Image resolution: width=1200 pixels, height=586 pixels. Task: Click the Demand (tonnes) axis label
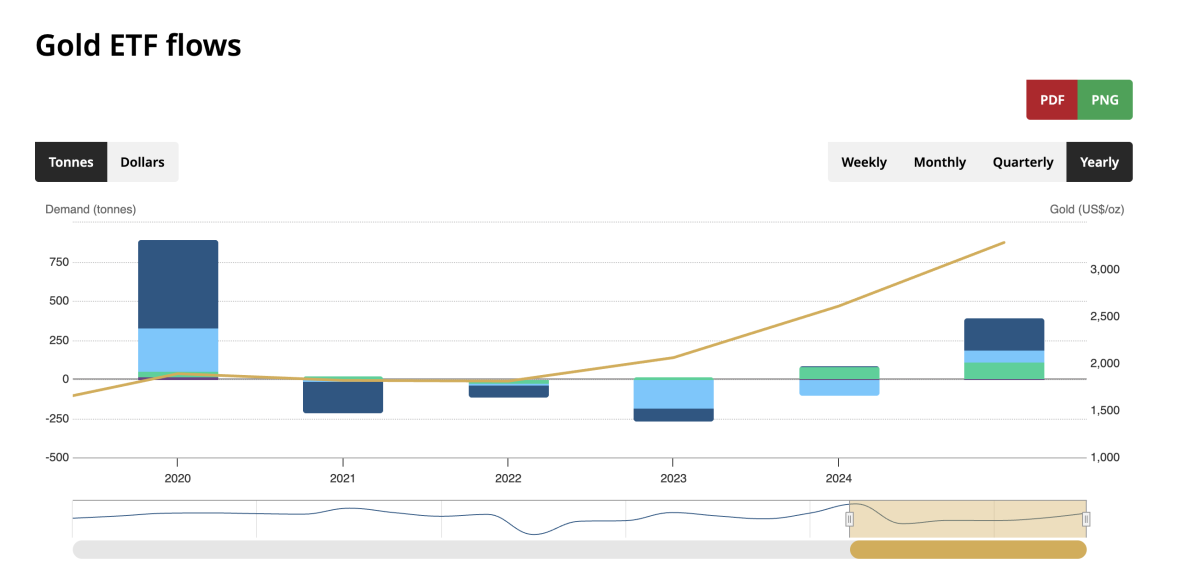click(89, 209)
